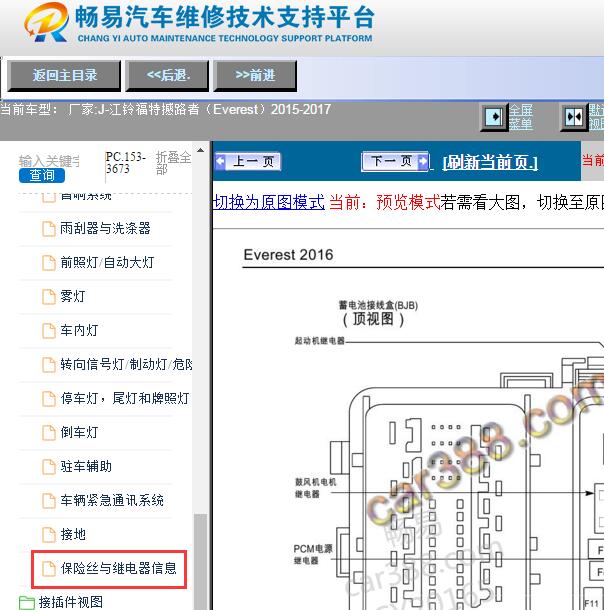This screenshot has height=610, width=604.
Task: Click page icon beside 转向信号灯
Action: coord(49,365)
